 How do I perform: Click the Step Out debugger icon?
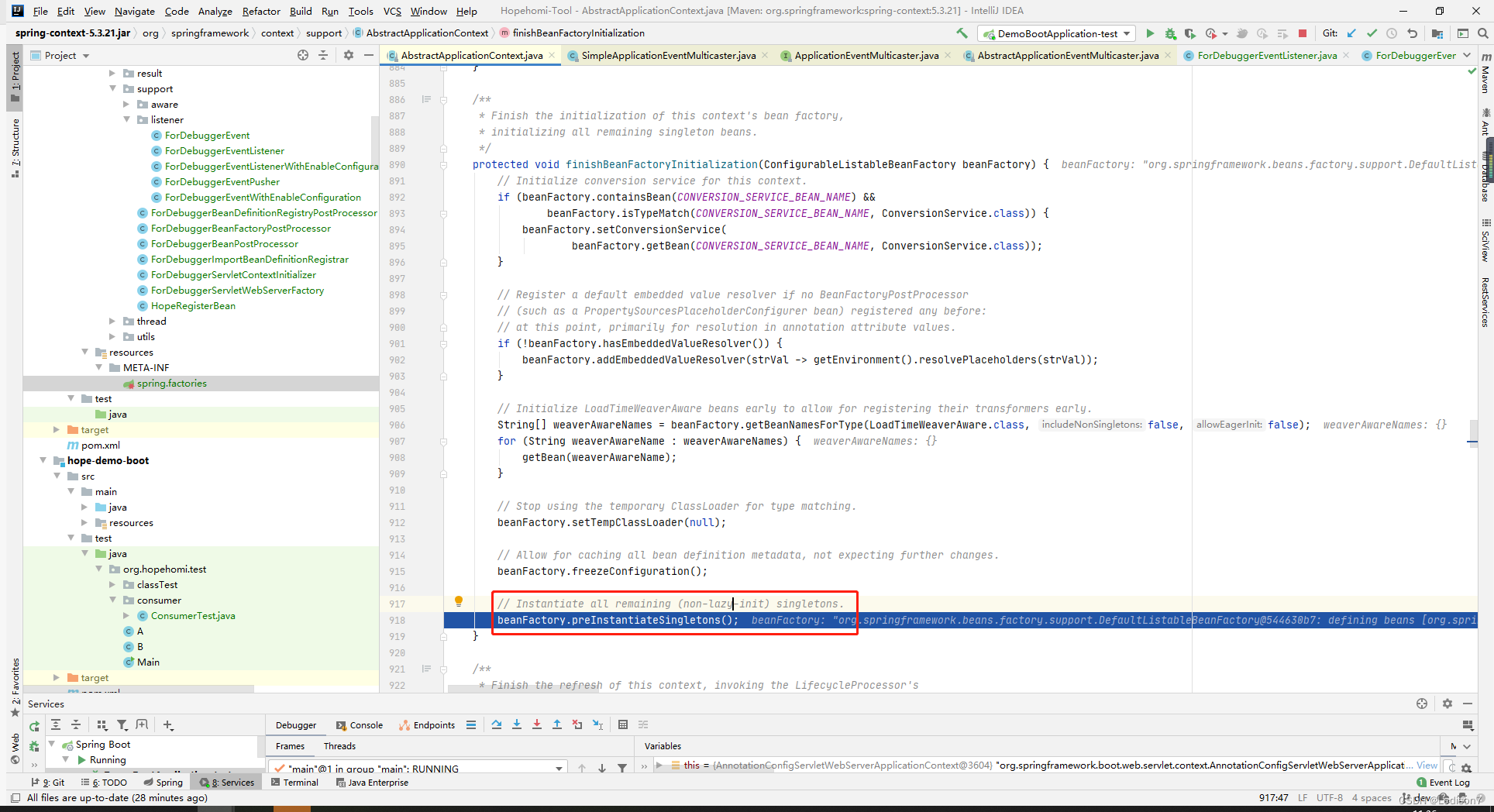[557, 724]
